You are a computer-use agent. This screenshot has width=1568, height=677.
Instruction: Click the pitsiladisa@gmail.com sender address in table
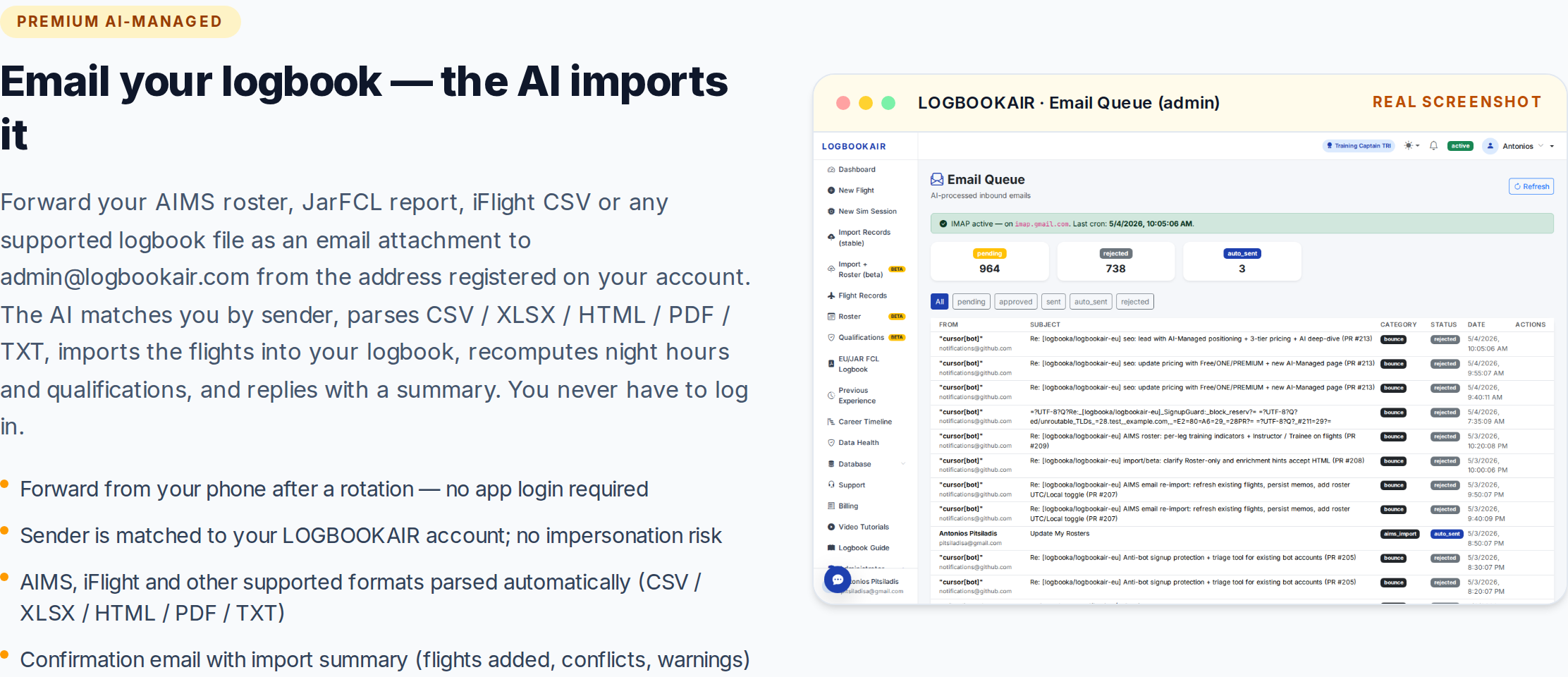point(969,543)
